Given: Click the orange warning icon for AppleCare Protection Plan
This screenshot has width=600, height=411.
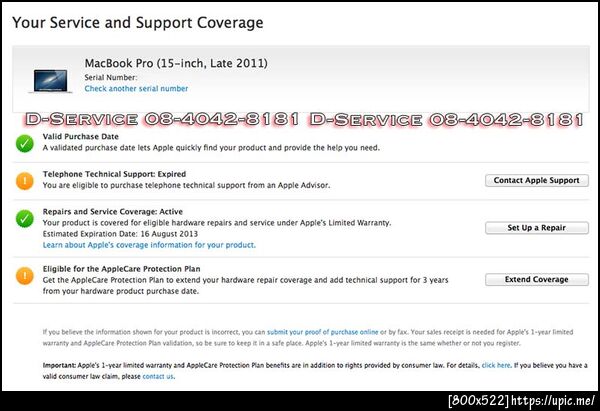Looking at the screenshot, I should click(x=24, y=276).
